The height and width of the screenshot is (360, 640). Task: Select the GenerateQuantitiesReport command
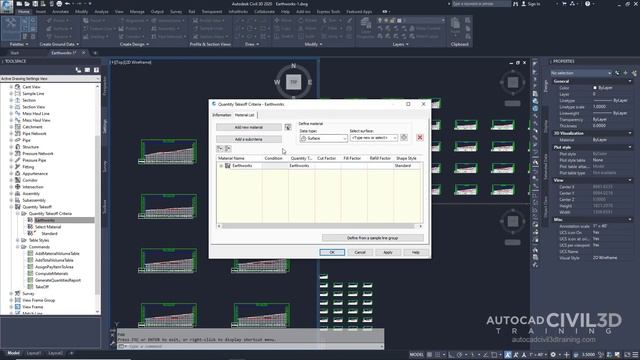click(x=58, y=280)
